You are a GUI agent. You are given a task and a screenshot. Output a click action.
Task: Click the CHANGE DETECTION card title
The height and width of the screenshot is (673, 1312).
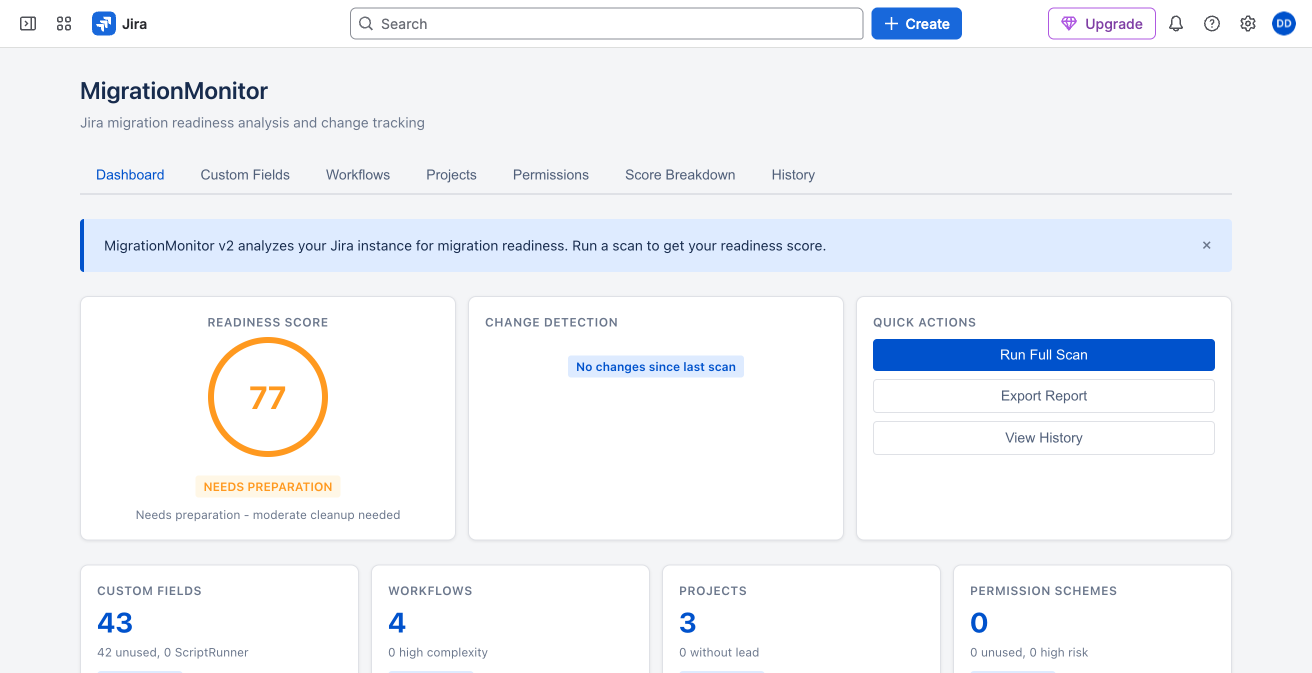(551, 322)
